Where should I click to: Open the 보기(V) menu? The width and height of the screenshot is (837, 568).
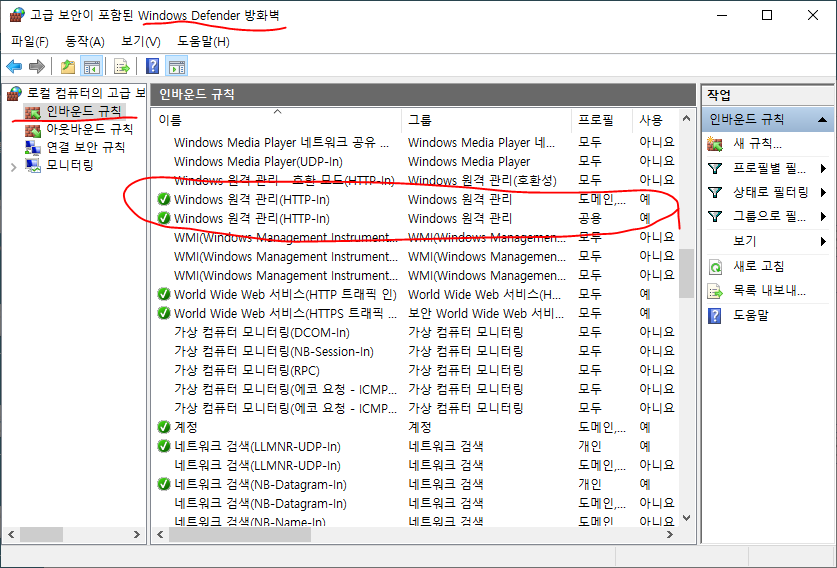[x=141, y=42]
